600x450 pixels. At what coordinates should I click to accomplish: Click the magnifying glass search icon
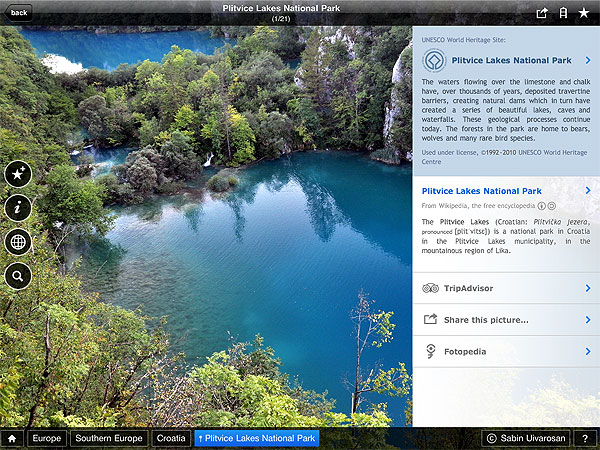coord(18,276)
